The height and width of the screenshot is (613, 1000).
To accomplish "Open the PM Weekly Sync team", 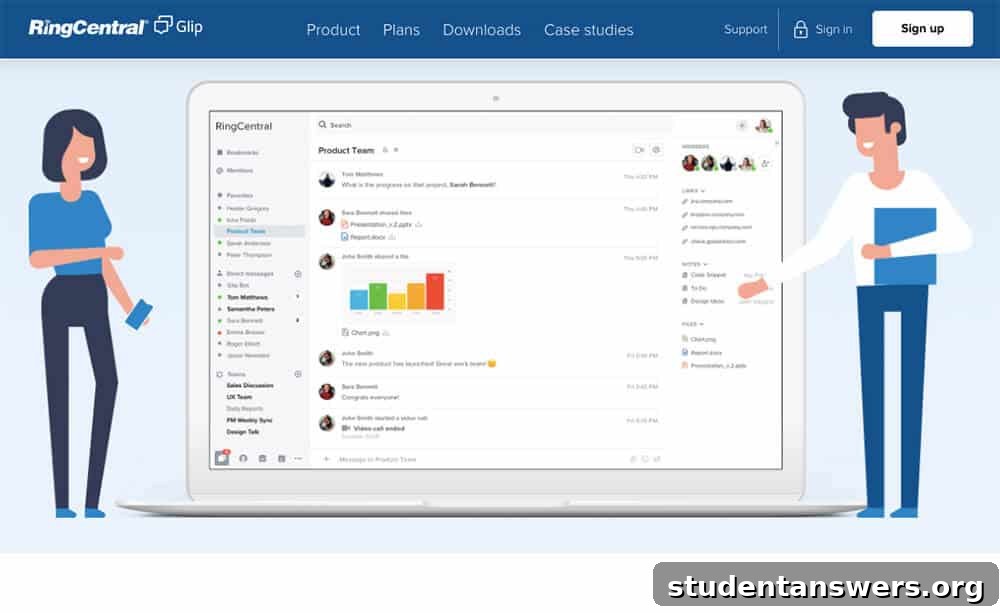I will pos(249,420).
